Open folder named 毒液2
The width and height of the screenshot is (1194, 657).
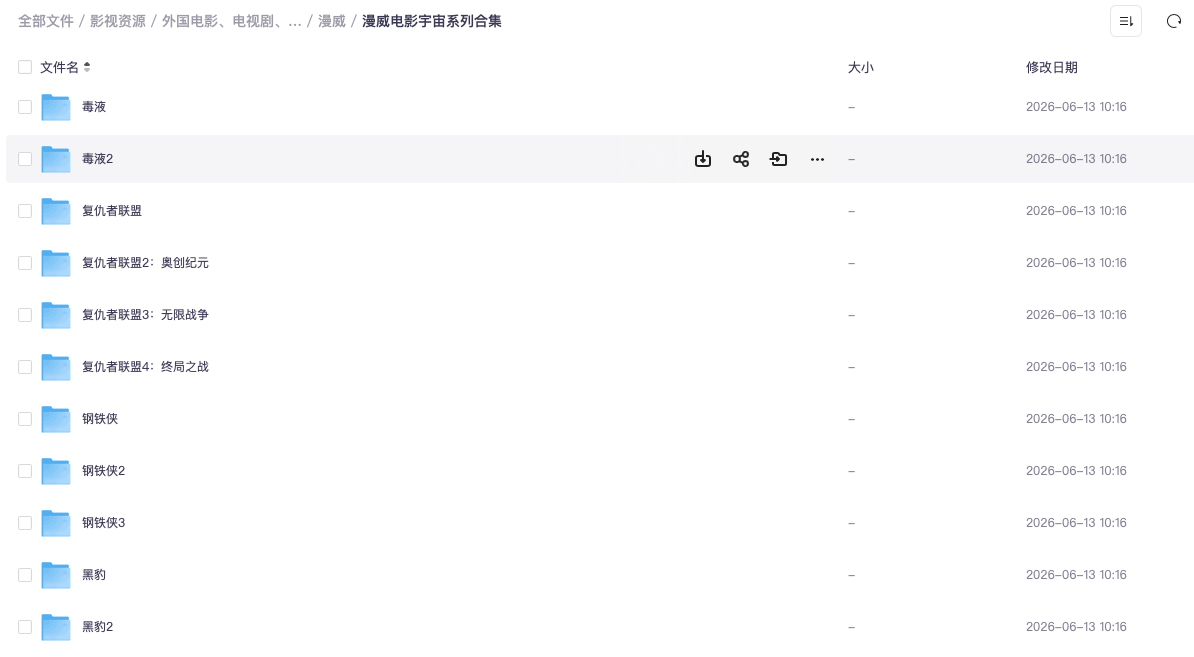(97, 159)
